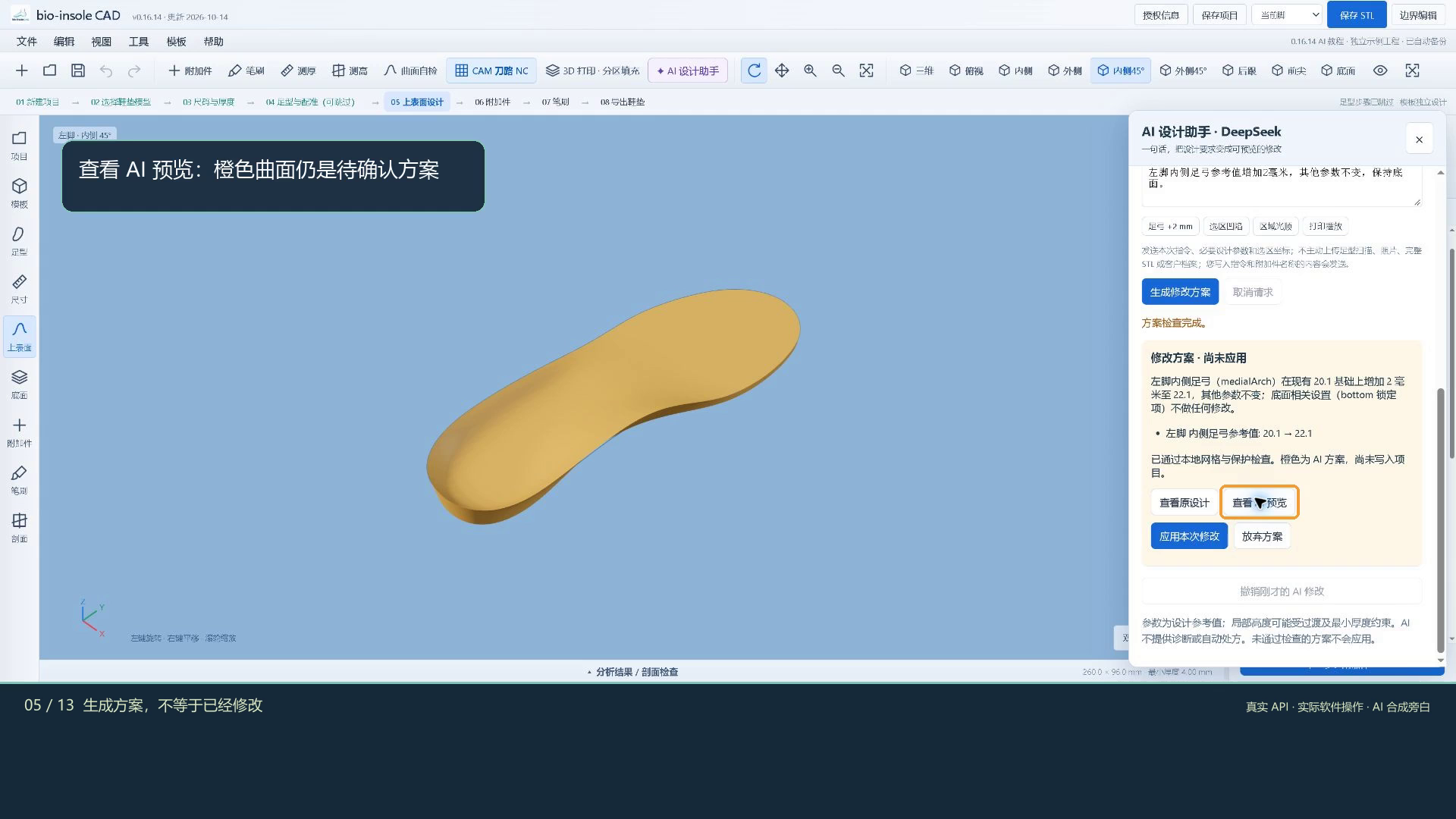This screenshot has width=1456, height=819.
Task: Open the 编辑 menu
Action: click(x=64, y=42)
